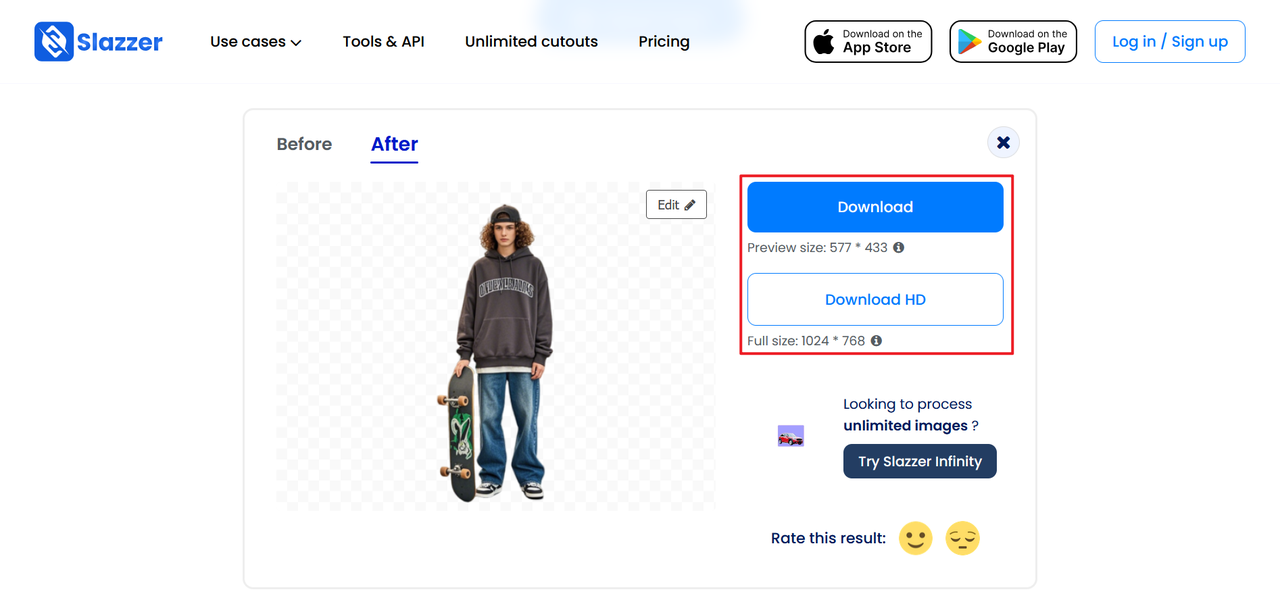
Task: Click Try Slazzer Infinity button
Action: click(920, 461)
